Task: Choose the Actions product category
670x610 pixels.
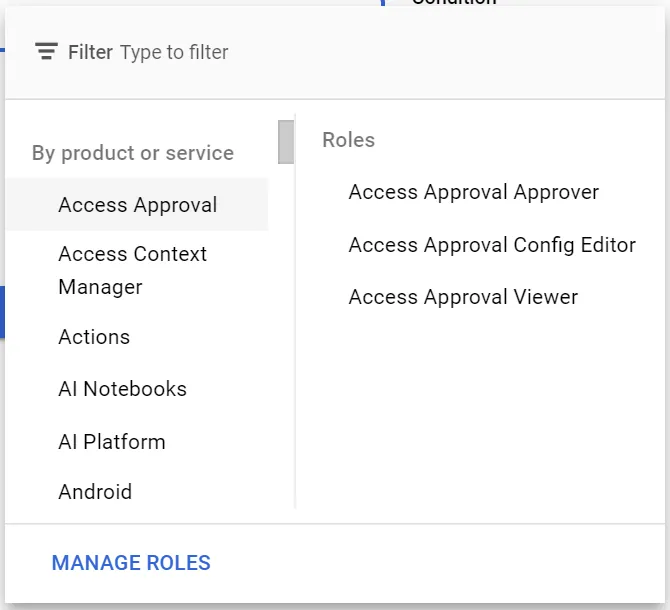Action: click(x=94, y=337)
